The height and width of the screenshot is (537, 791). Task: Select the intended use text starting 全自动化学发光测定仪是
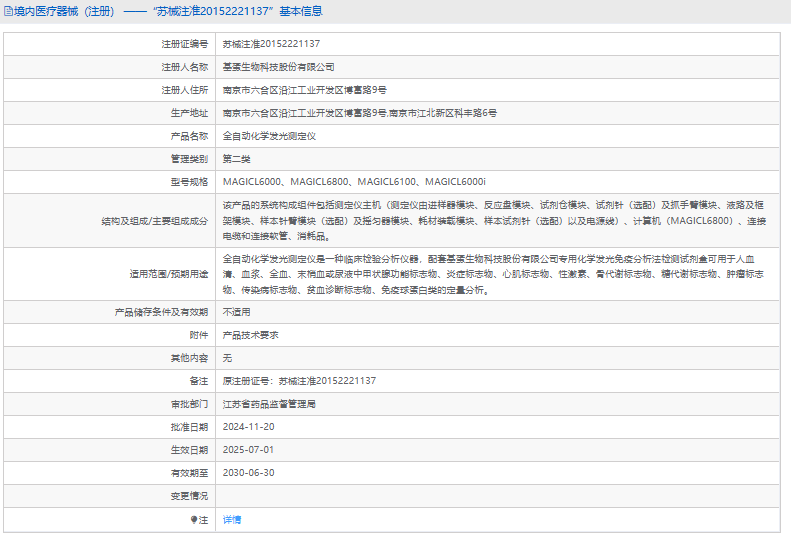tap(493, 275)
